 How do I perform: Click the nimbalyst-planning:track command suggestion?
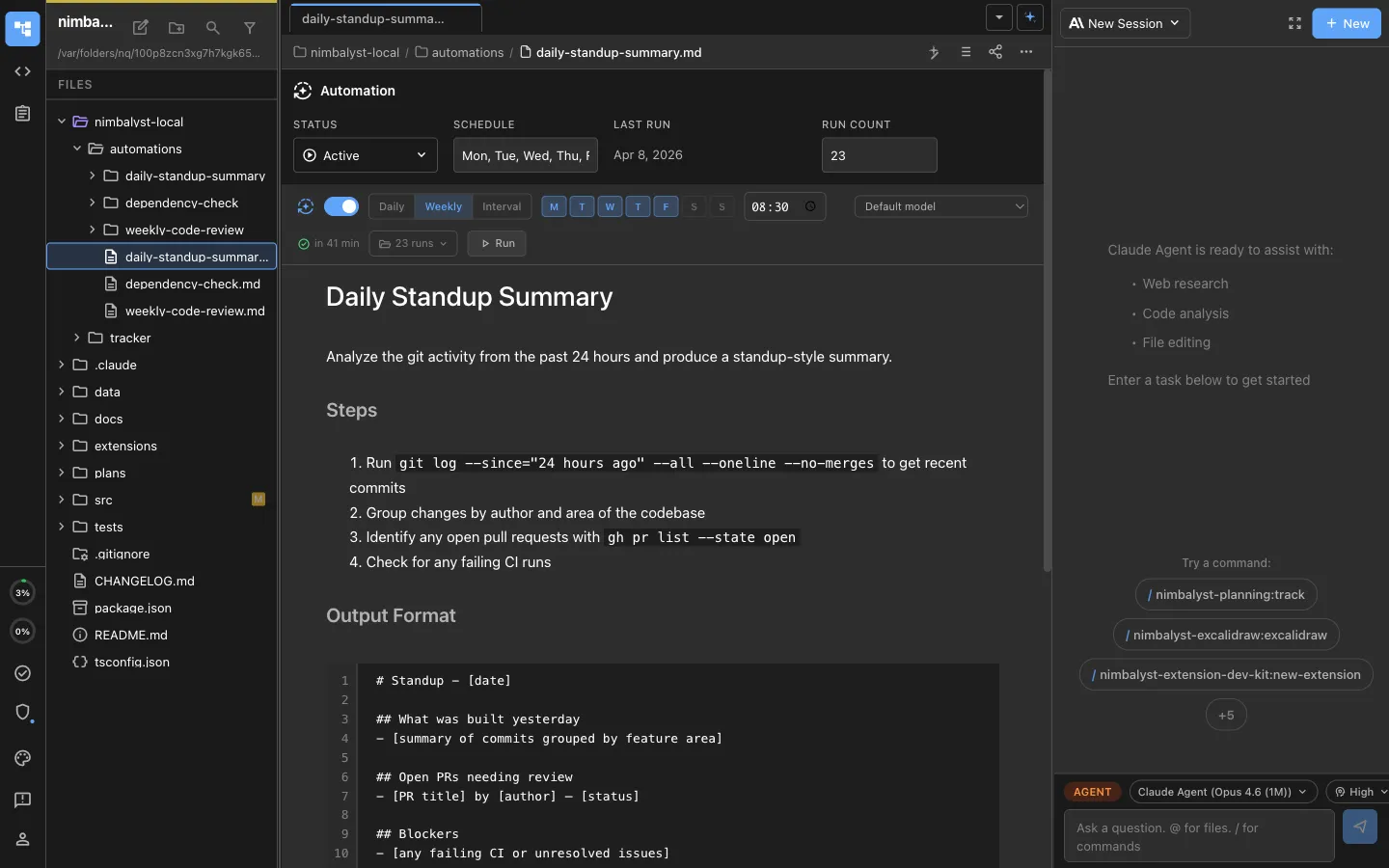[1226, 595]
